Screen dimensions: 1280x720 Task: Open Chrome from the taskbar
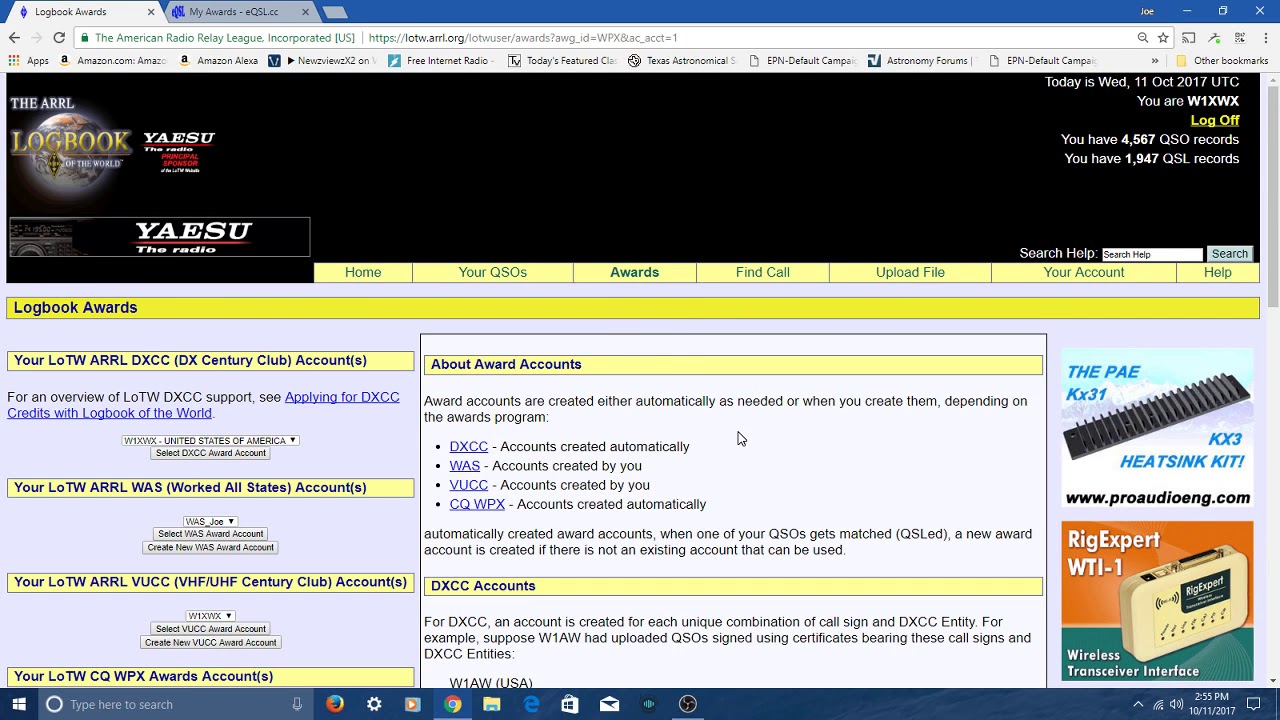452,704
